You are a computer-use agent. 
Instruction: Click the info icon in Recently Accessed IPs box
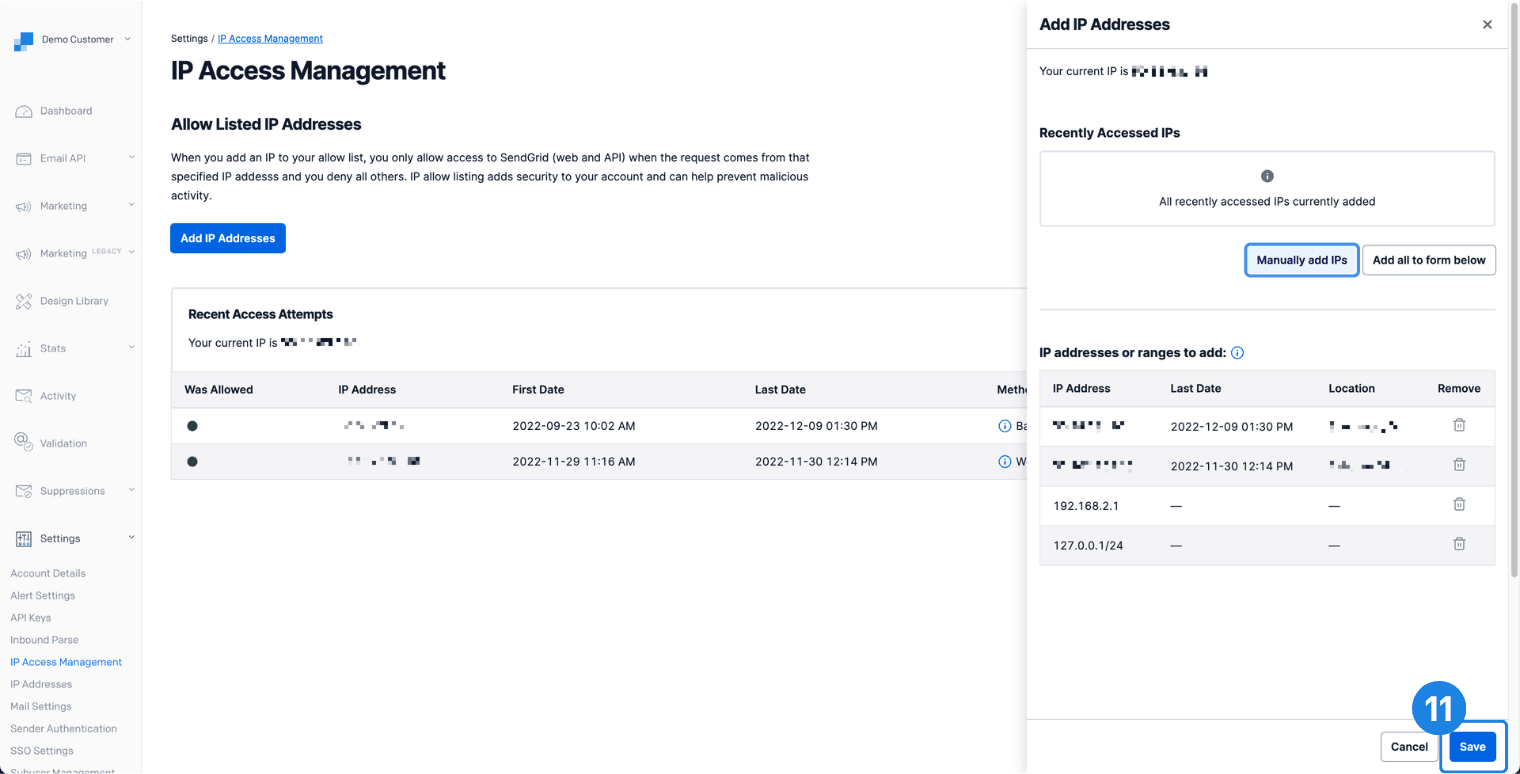1267,175
